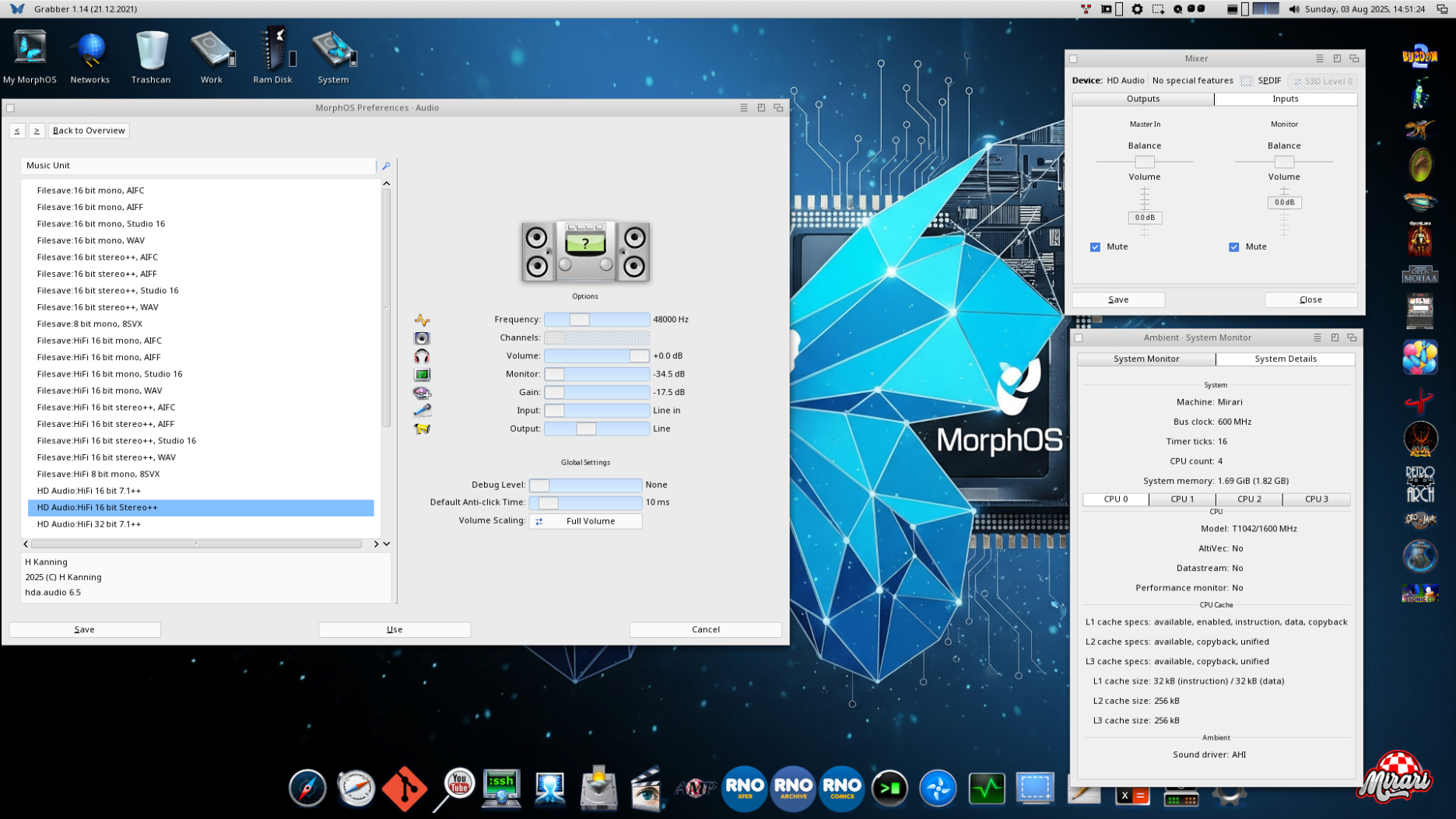Launch OpenMoHAA from the right panel
This screenshot has width=1456, height=819.
(1419, 275)
